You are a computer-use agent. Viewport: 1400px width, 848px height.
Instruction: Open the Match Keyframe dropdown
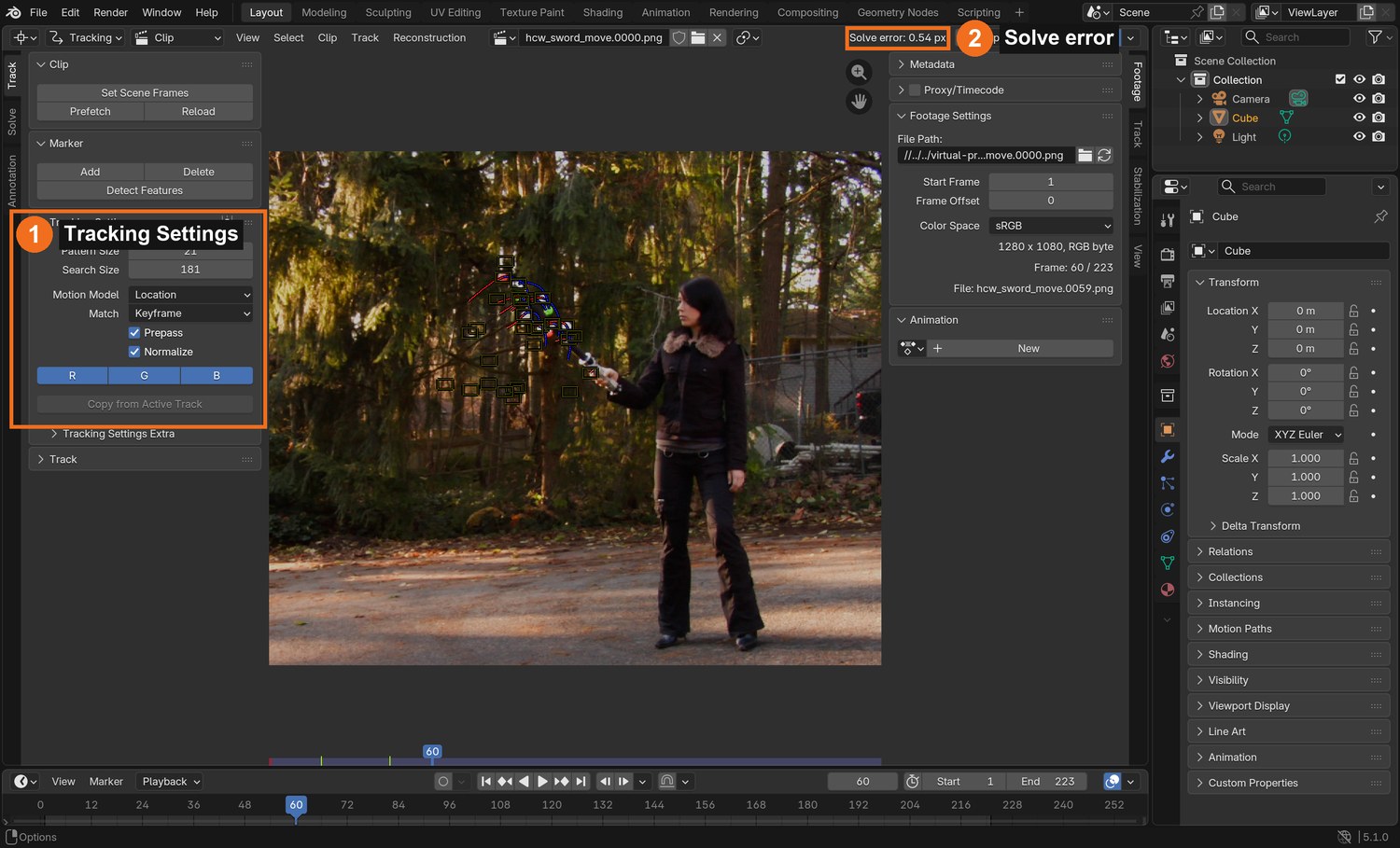click(190, 313)
